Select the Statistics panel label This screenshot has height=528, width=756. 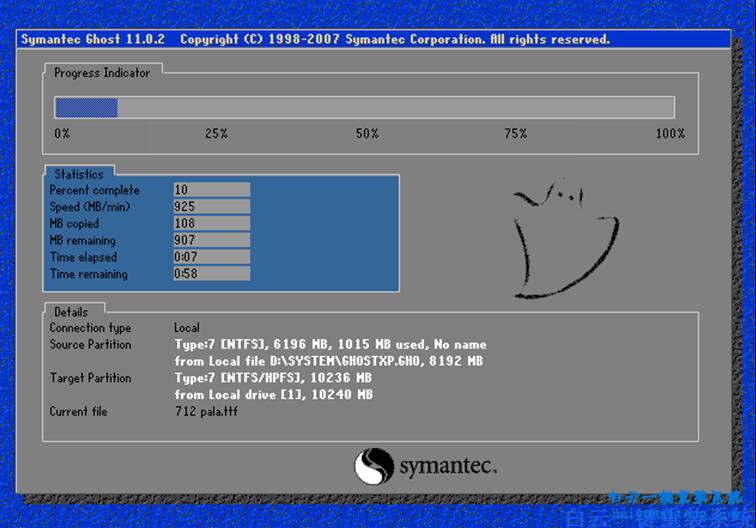click(x=79, y=174)
